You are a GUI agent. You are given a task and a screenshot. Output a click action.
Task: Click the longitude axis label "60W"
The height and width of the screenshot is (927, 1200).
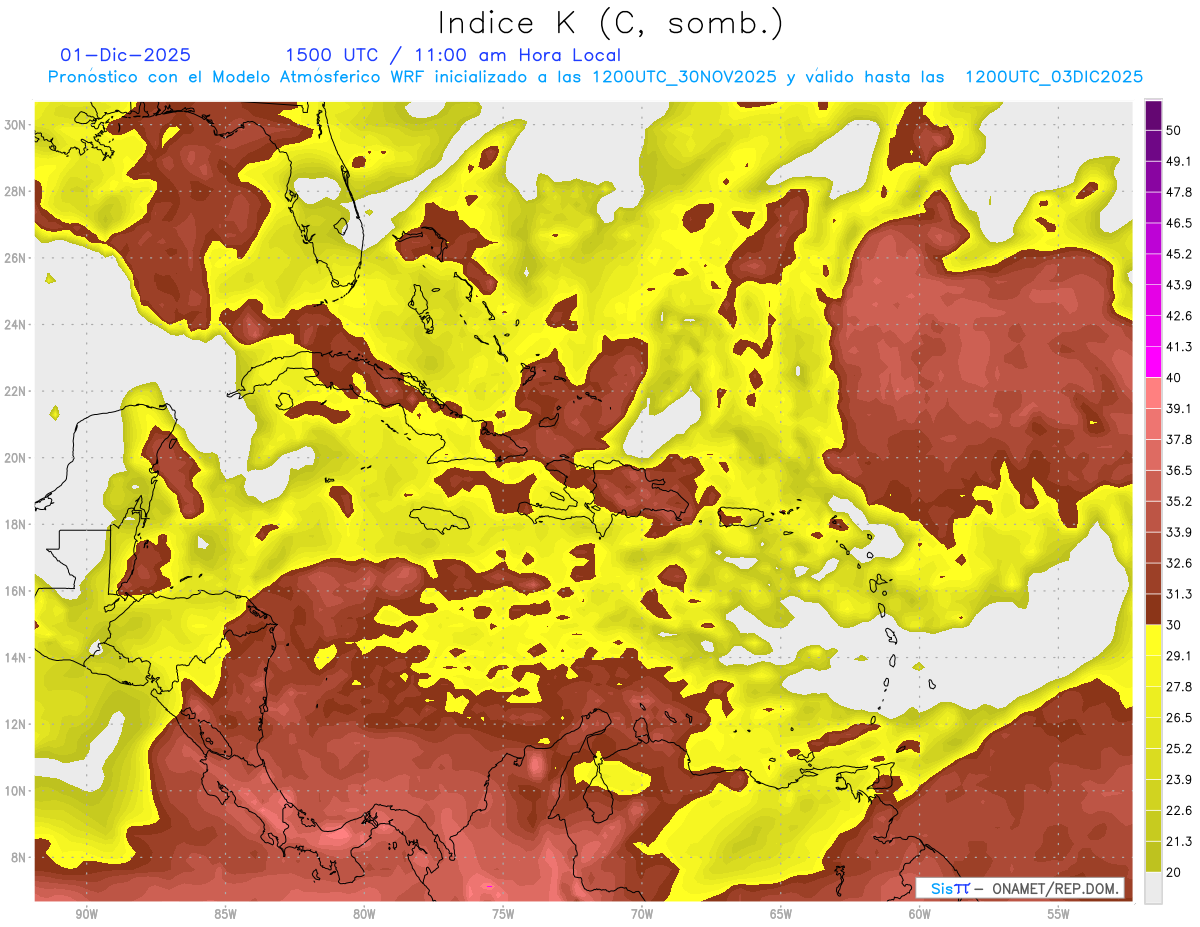(920, 914)
